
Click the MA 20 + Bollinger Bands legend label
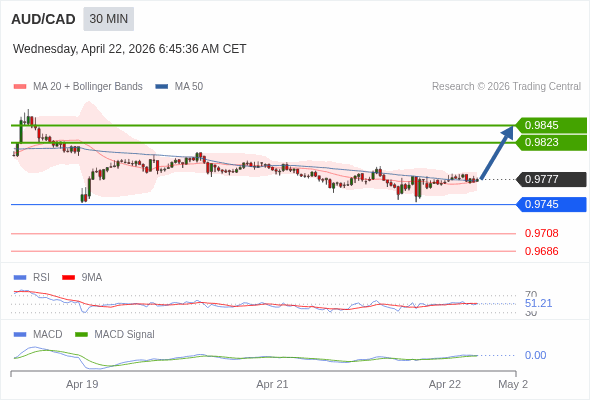88,87
